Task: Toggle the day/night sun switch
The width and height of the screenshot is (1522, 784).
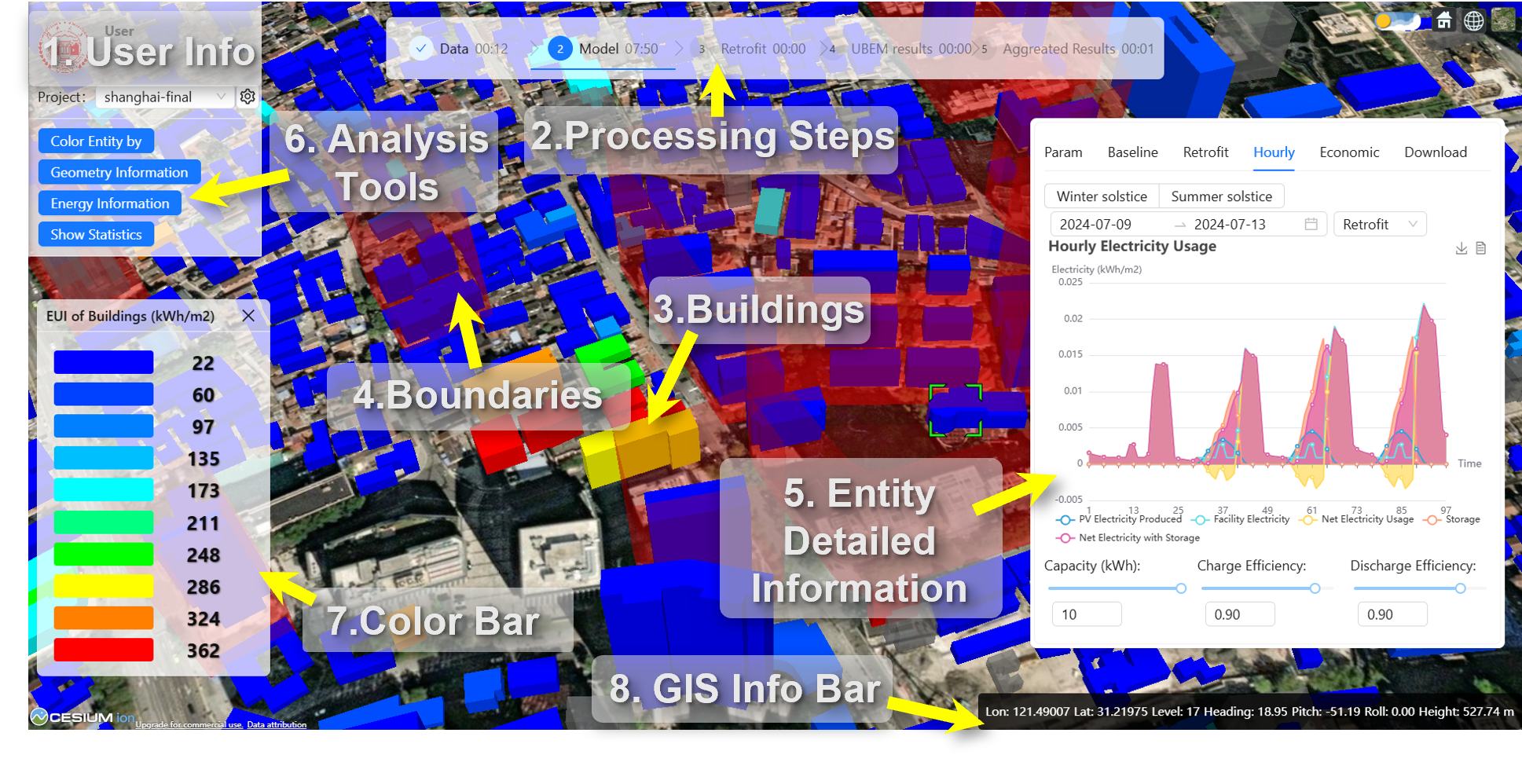Action: pyautogui.click(x=1398, y=21)
